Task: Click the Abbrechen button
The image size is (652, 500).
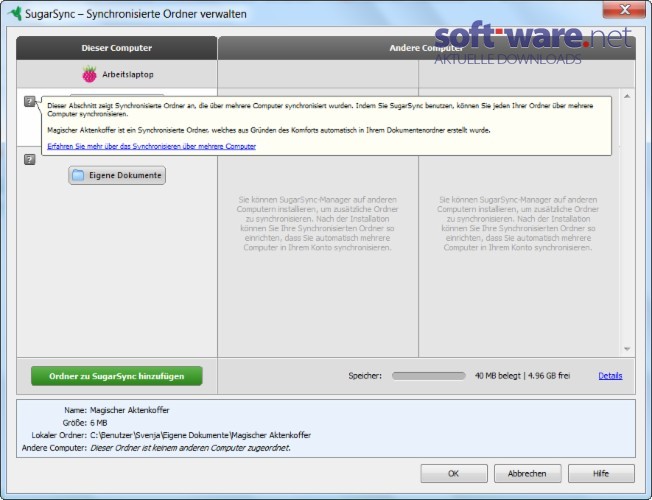Action: point(527,473)
